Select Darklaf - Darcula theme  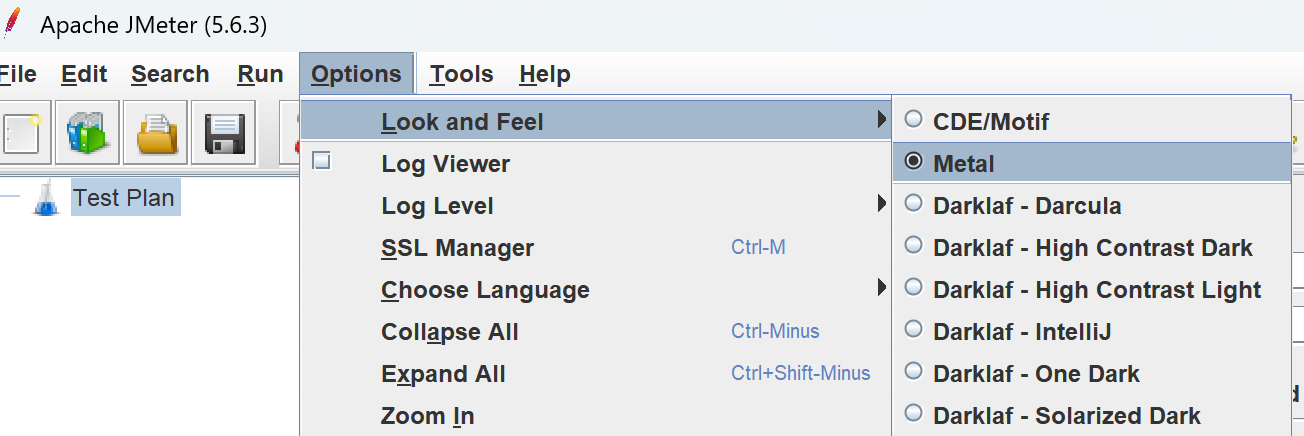(1092, 206)
